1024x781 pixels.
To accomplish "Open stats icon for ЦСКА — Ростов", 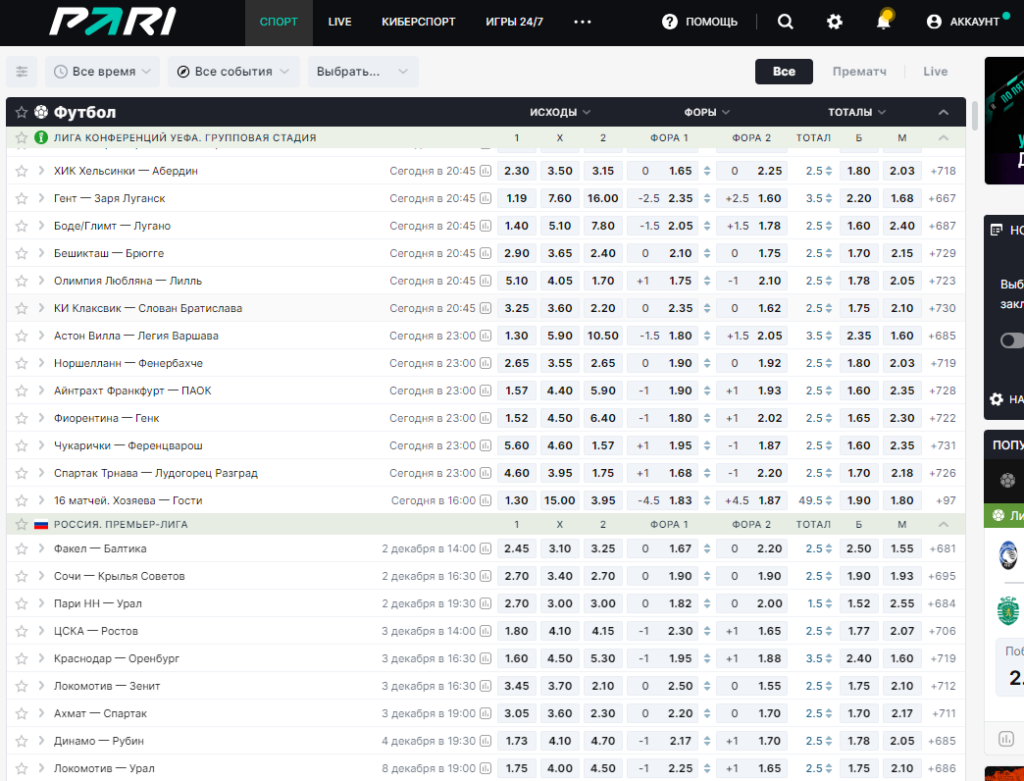I will [485, 631].
